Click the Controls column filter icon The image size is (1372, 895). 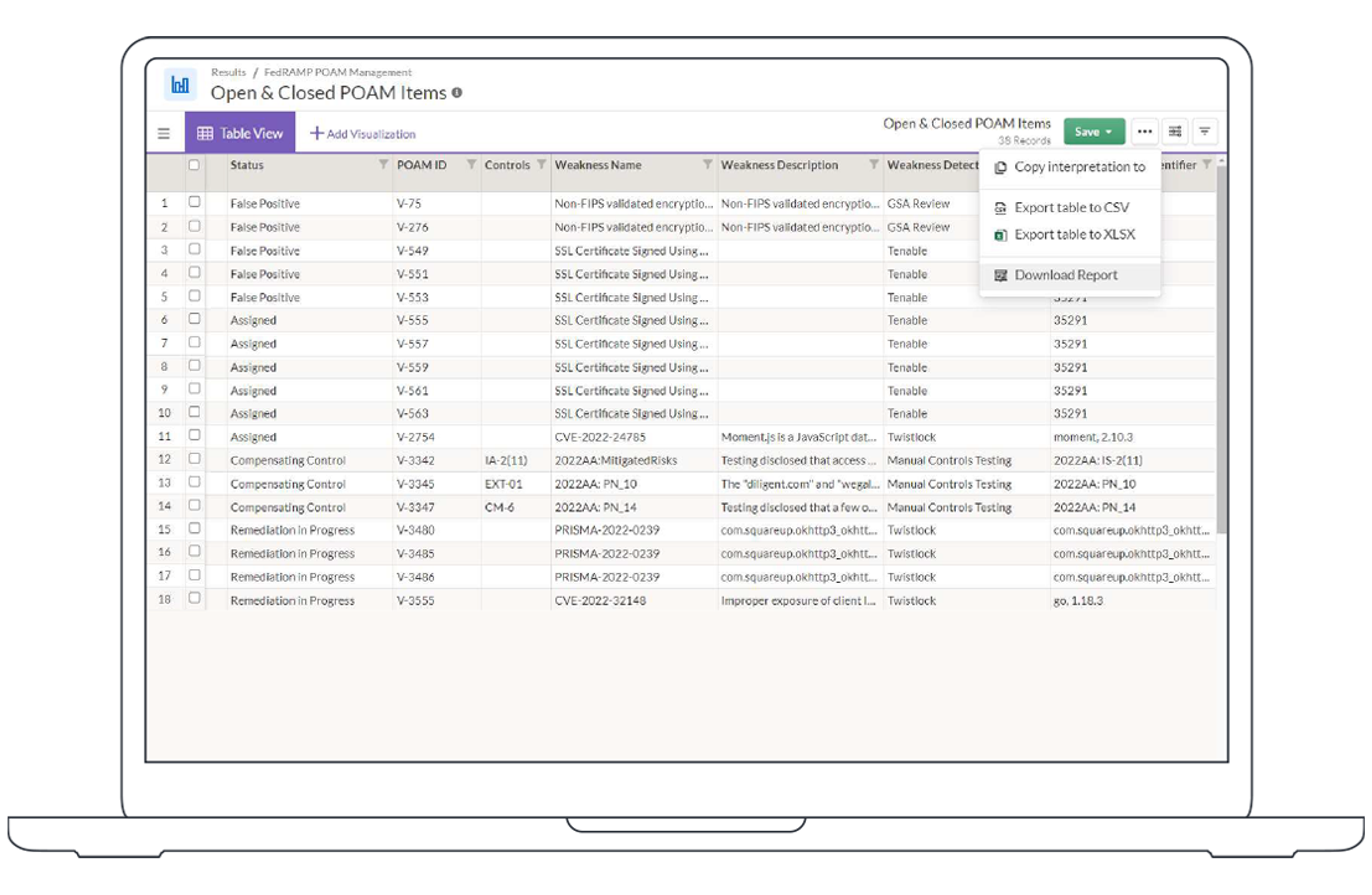pyautogui.click(x=541, y=164)
